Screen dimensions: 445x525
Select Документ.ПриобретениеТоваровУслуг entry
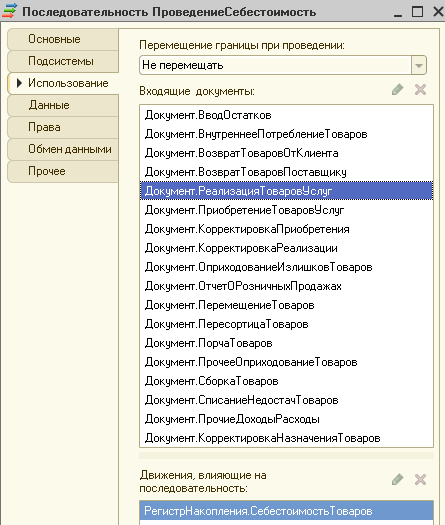(x=286, y=210)
